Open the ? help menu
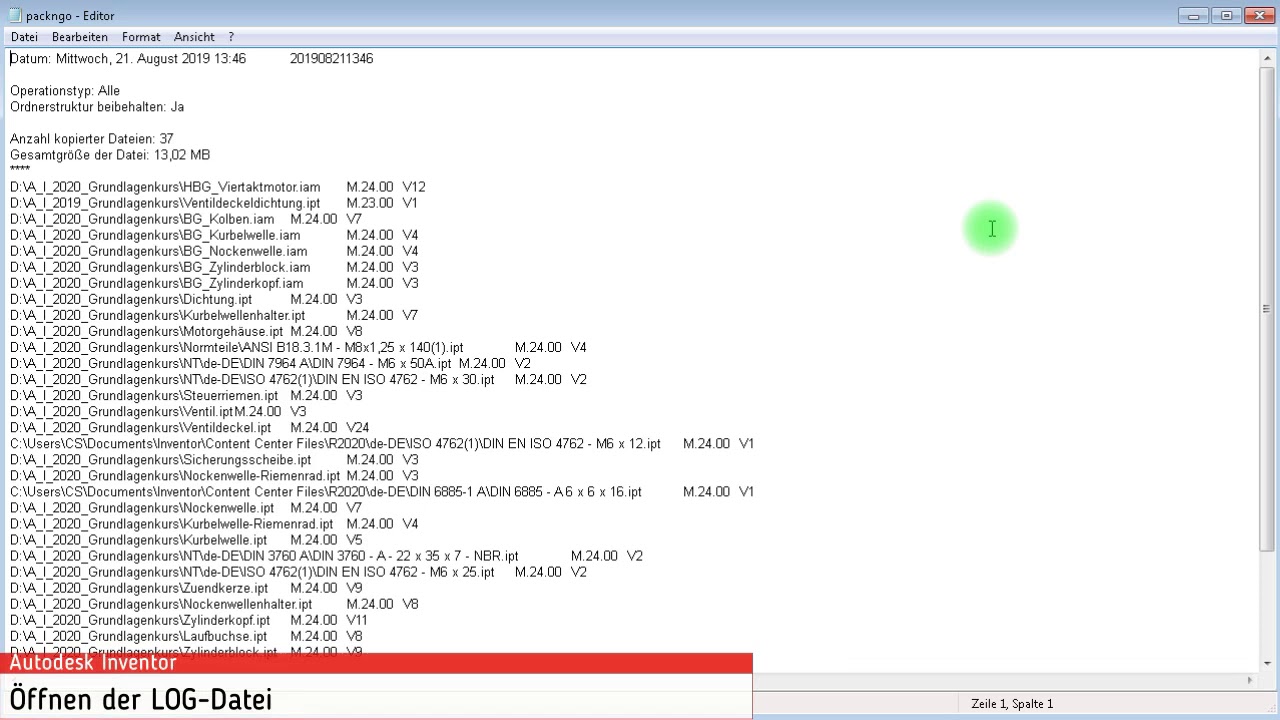1280x720 pixels. (x=231, y=37)
